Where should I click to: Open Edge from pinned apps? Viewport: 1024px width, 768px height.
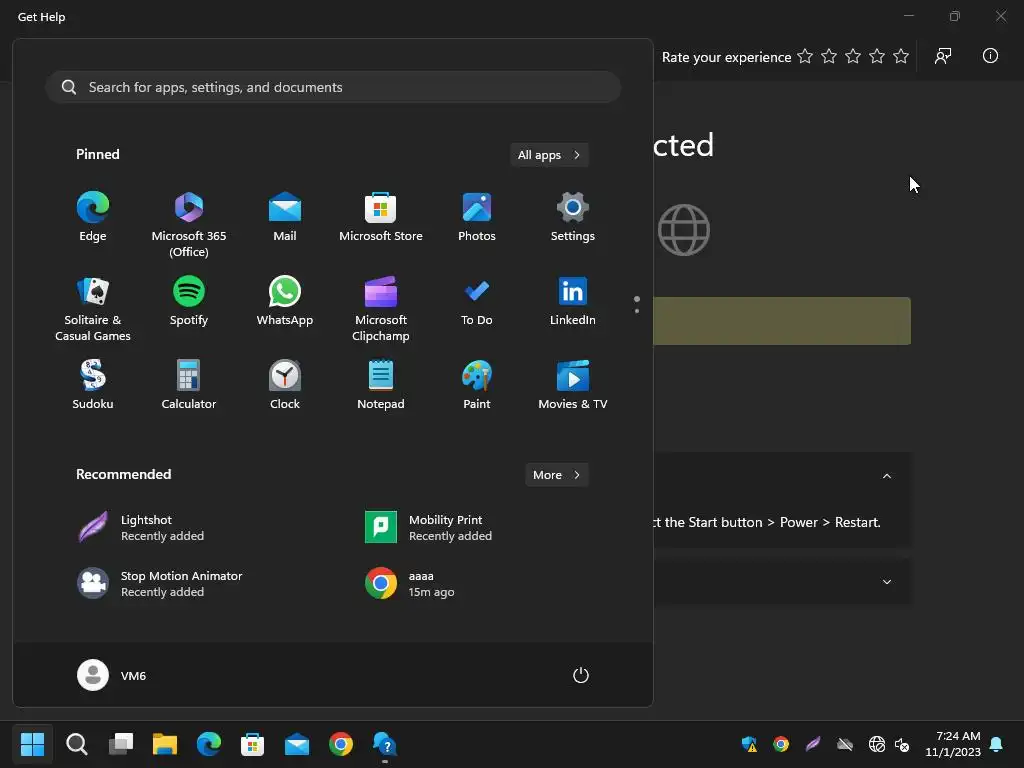(x=93, y=217)
